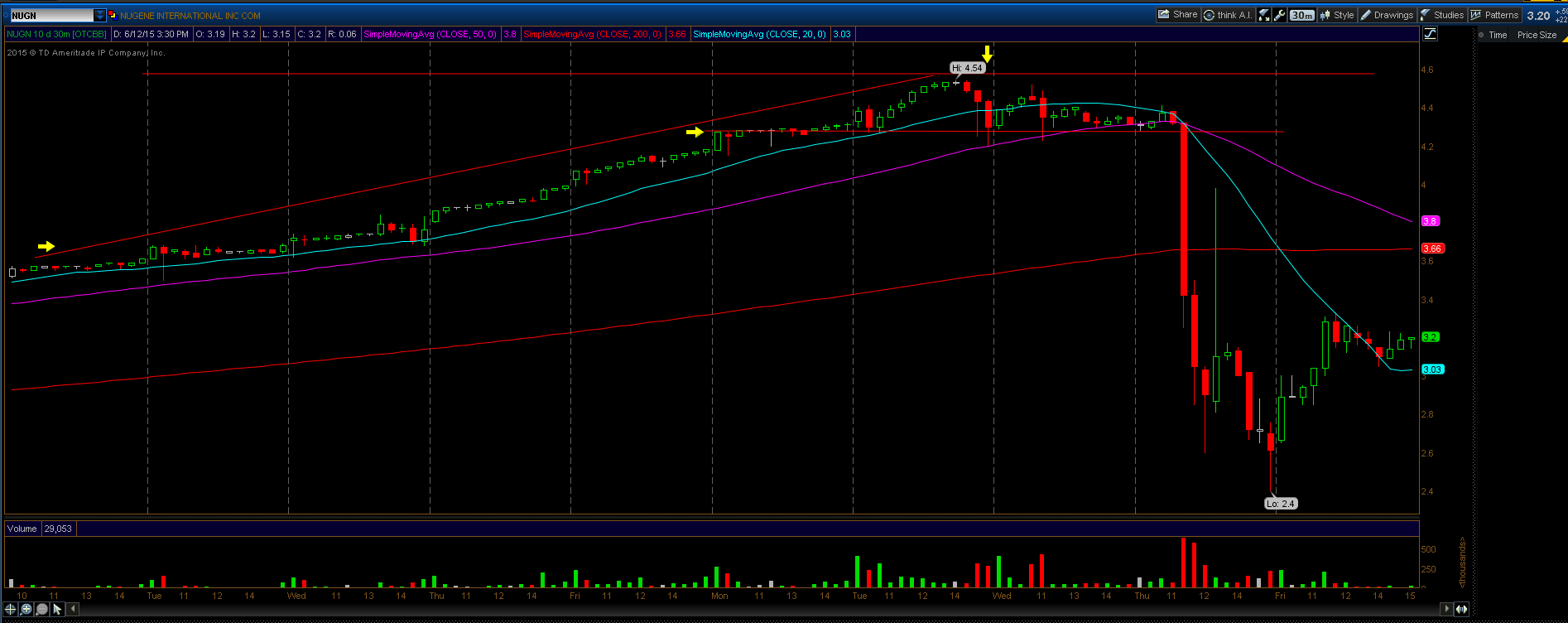Click the magenta 3.8 axis price tag
This screenshot has height=623, width=1568.
(x=1431, y=221)
